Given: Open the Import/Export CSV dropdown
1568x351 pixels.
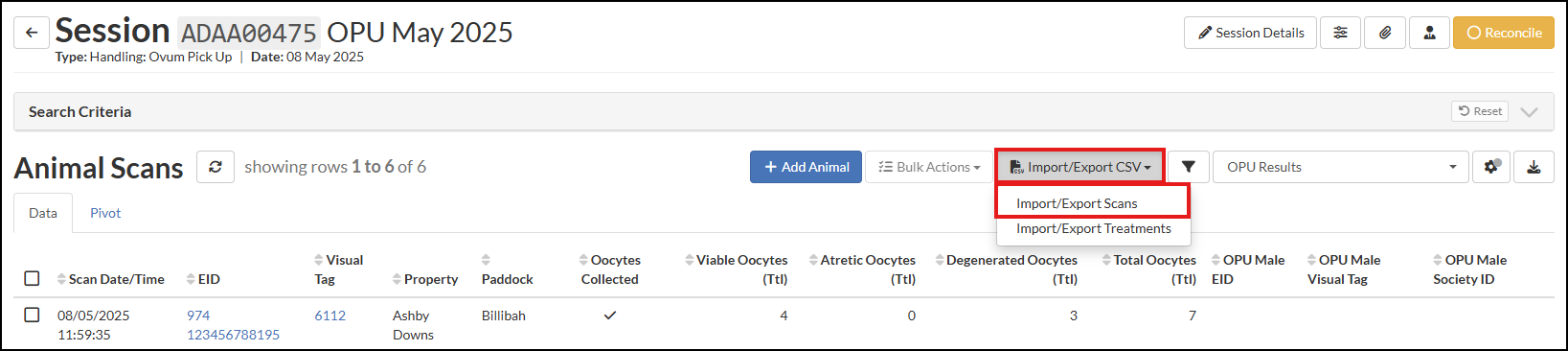Looking at the screenshot, I should click(x=1080, y=167).
